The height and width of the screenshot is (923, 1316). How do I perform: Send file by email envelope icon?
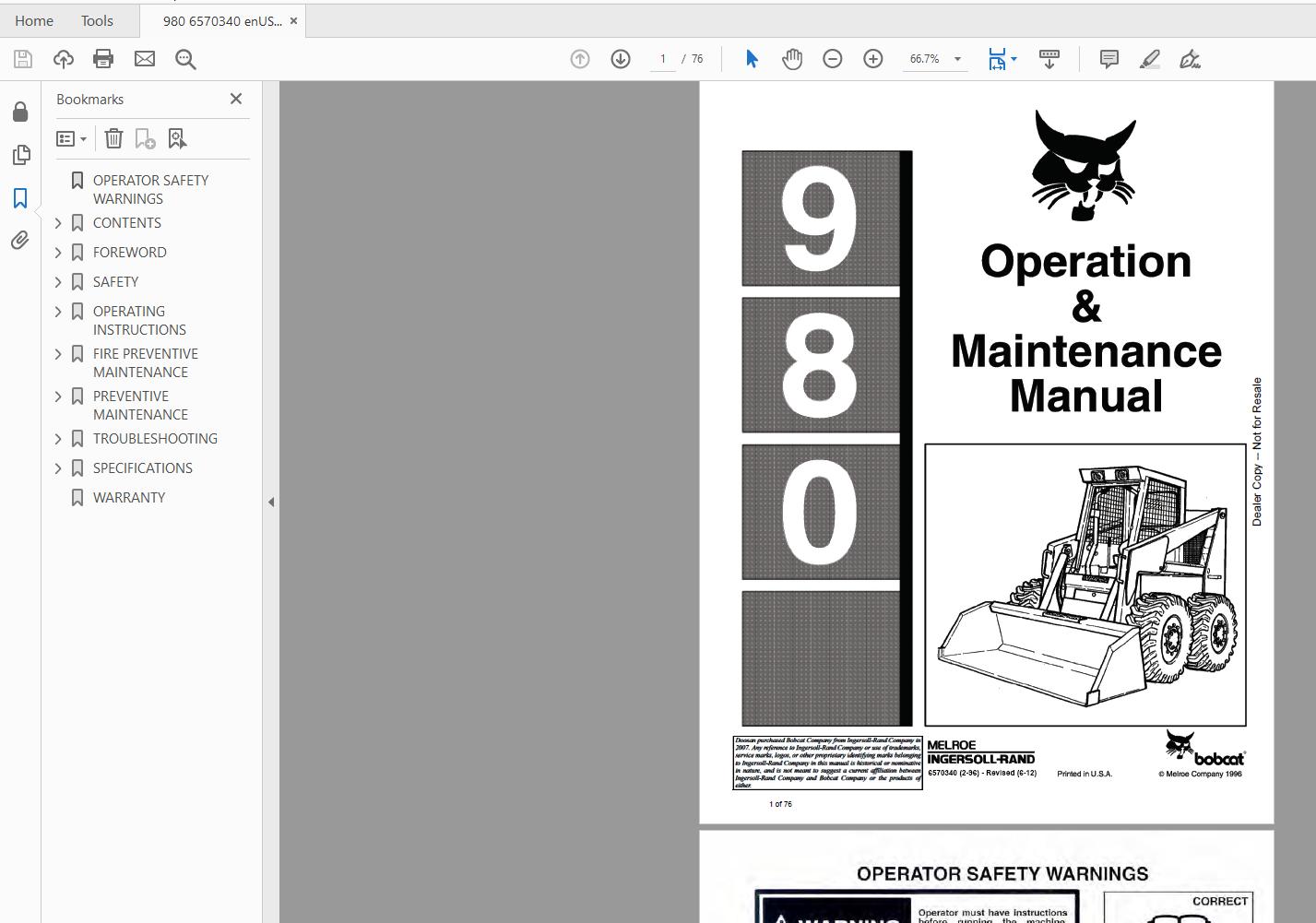coord(145,59)
